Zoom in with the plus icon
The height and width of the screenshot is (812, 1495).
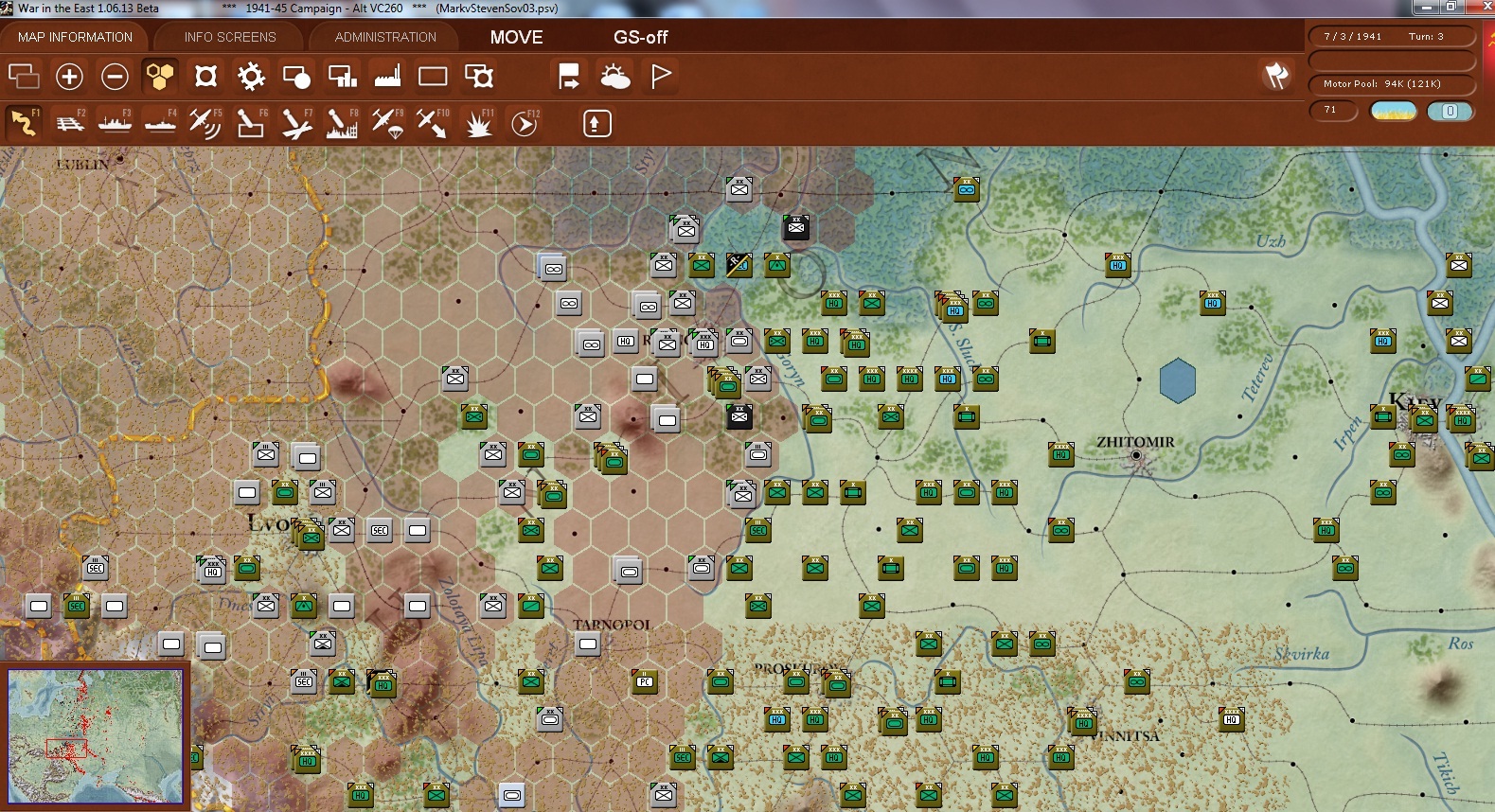point(69,76)
